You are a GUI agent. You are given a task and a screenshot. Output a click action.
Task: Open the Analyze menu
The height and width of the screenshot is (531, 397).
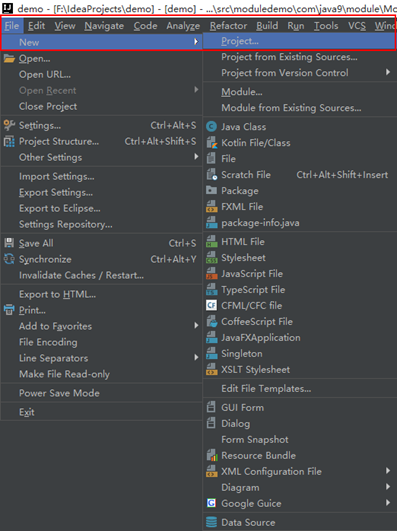pos(183,26)
